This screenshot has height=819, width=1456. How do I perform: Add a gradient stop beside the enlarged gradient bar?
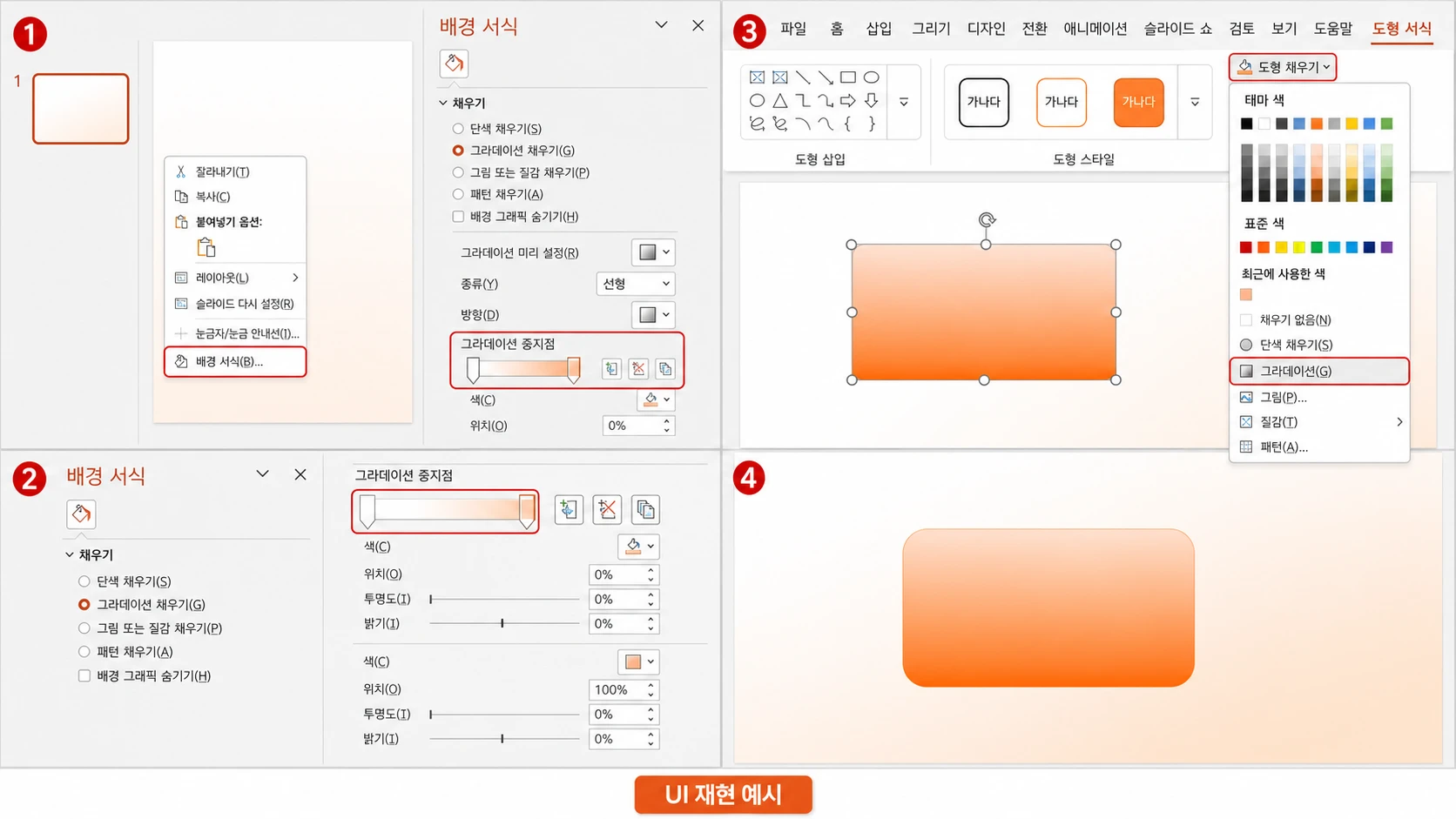coord(569,509)
